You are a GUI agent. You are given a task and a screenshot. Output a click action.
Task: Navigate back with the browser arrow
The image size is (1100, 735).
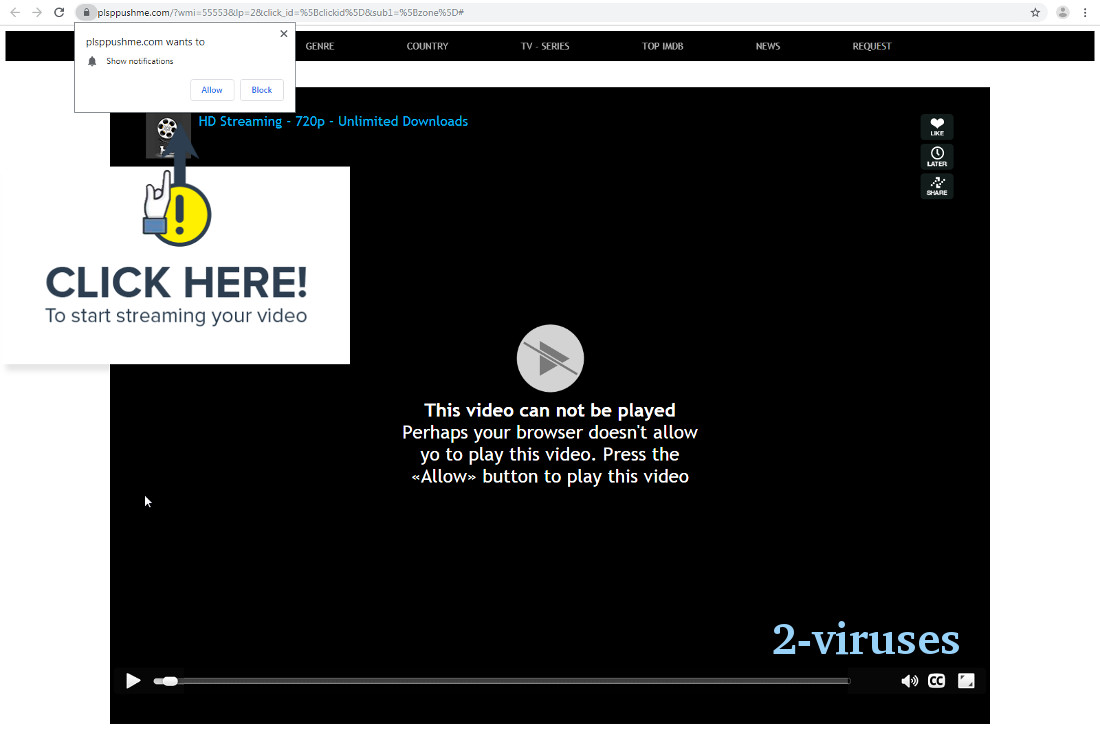click(x=15, y=12)
